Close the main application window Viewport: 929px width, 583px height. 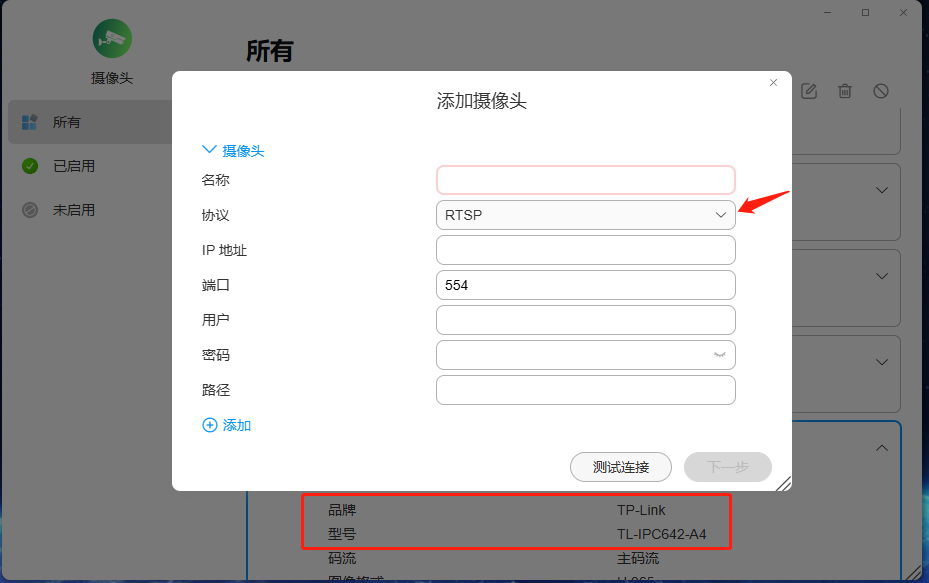(904, 12)
